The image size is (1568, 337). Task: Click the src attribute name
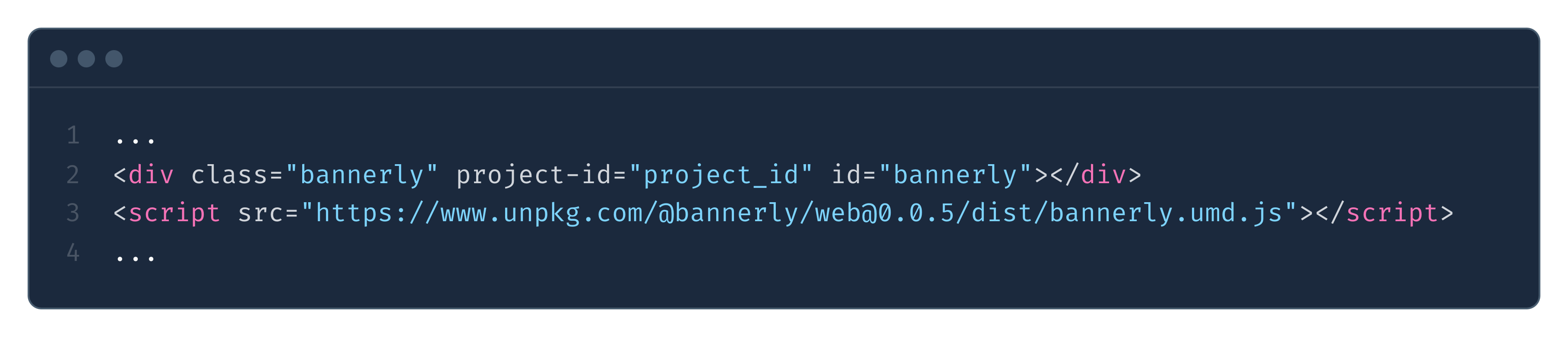[x=260, y=213]
